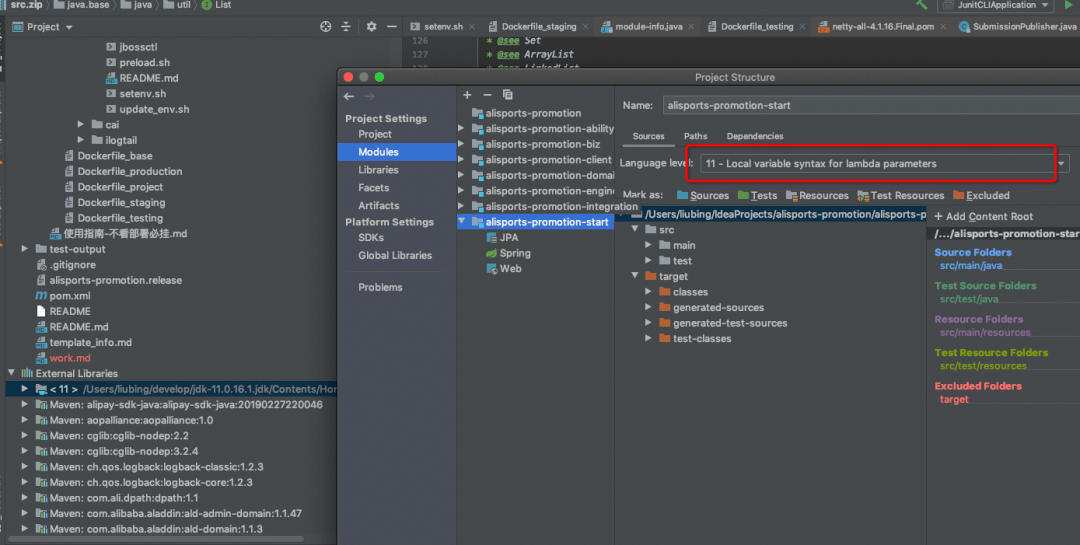
Task: Mark folder as Tests
Action: pyautogui.click(x=757, y=196)
